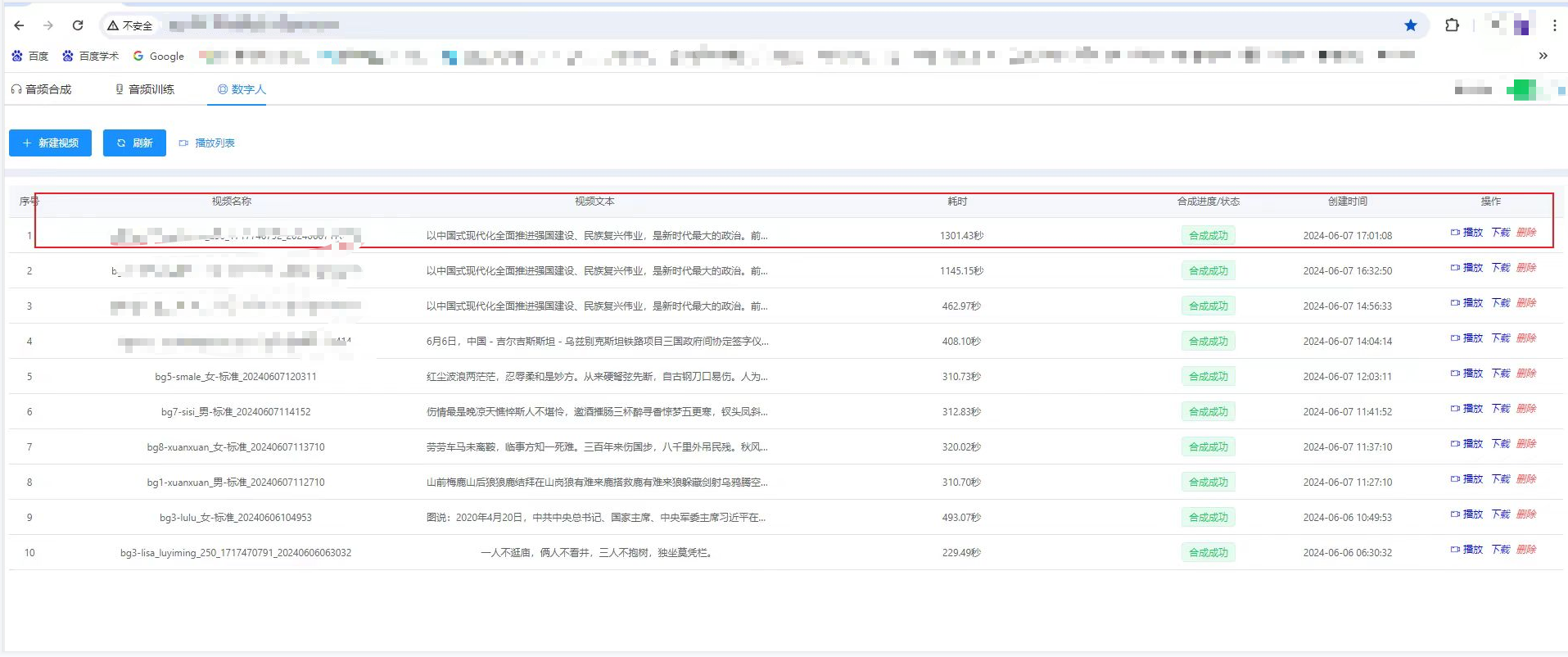Play bg3-lisa_luyiming video
This screenshot has width=1568, height=657.
[x=1466, y=550]
